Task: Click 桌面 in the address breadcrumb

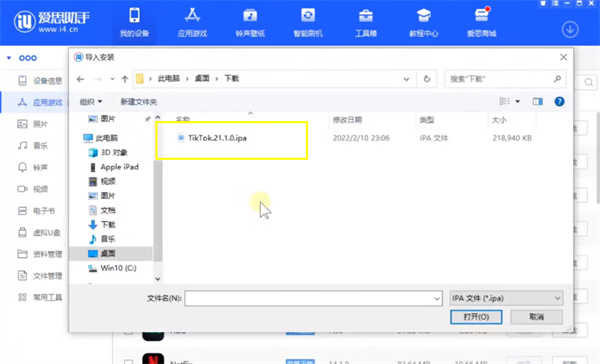Action: click(x=202, y=78)
